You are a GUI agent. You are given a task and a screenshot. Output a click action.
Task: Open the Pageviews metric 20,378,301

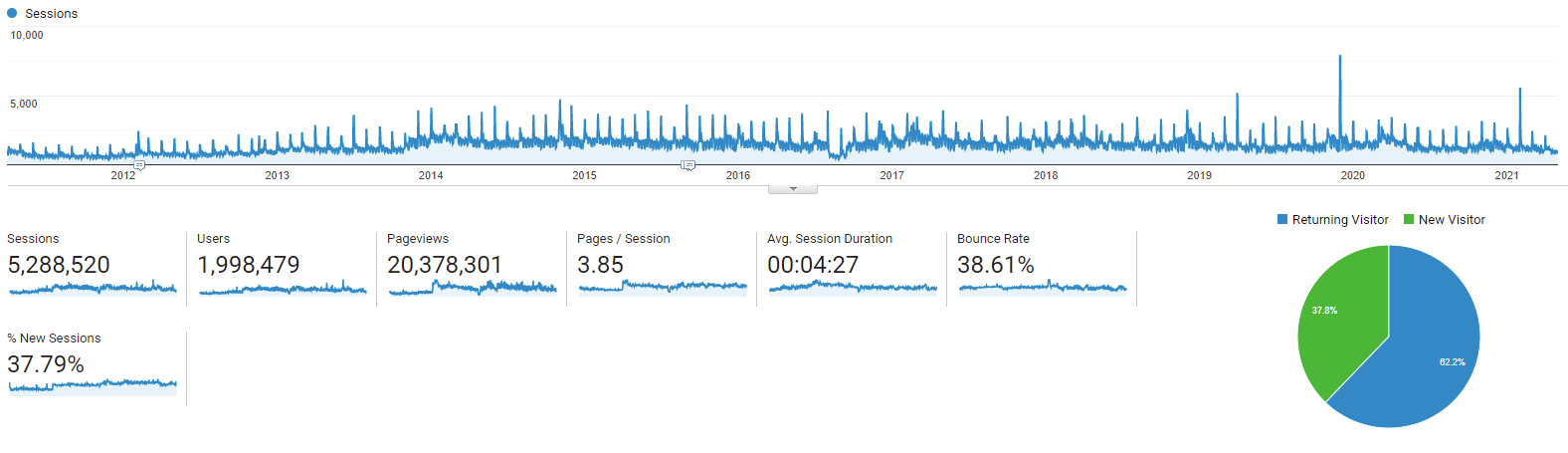pos(444,265)
